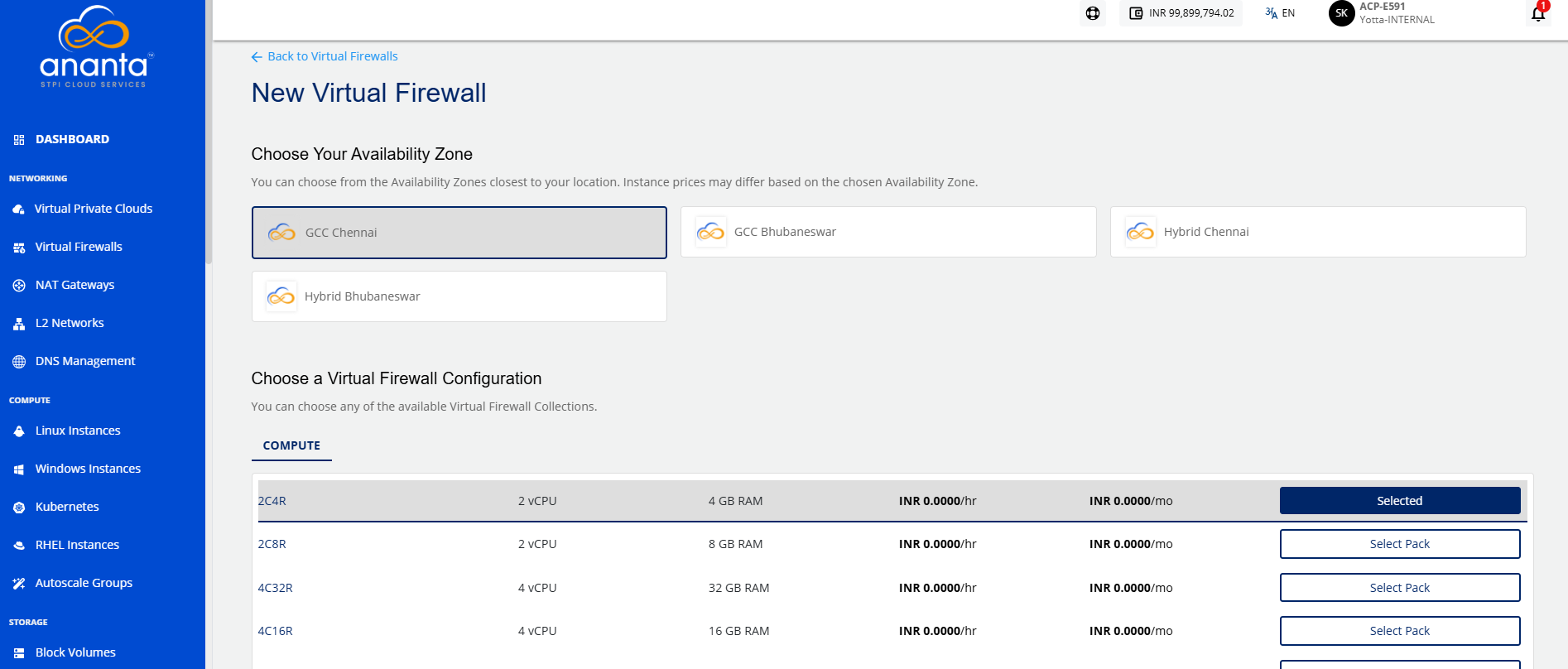
Task: Open Kubernetes menu item
Action: pos(67,507)
